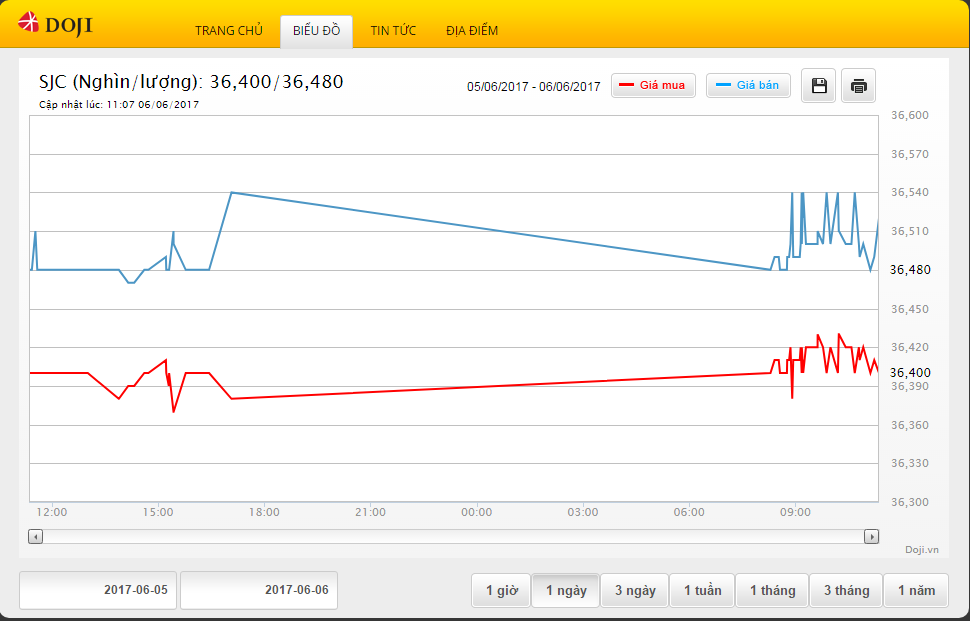Viewport: 970px width, 621px height.
Task: Select the 1 năm time range
Action: click(916, 591)
